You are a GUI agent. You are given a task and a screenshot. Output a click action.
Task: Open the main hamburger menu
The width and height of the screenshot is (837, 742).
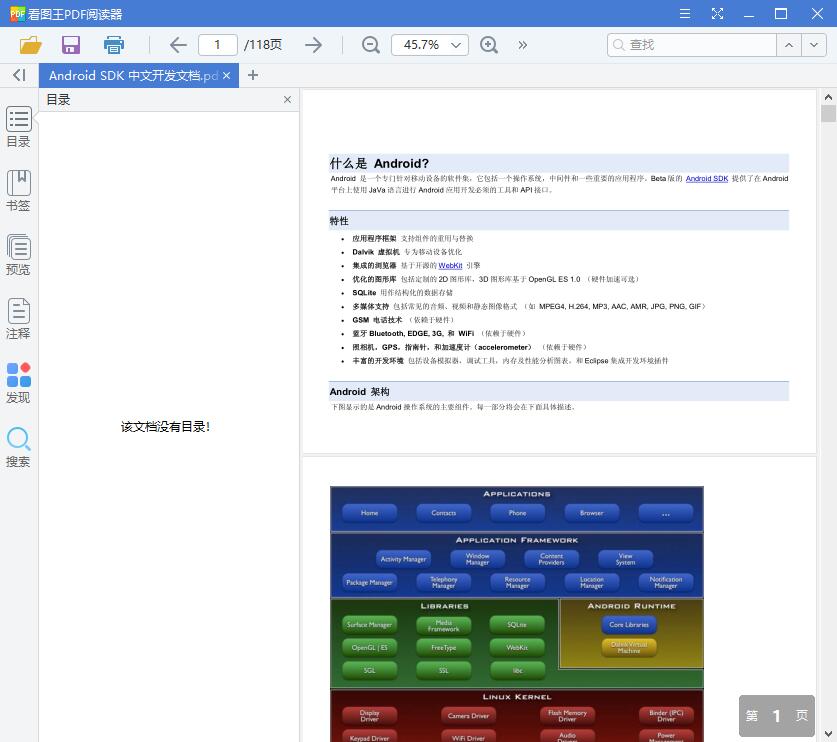pyautogui.click(x=684, y=14)
